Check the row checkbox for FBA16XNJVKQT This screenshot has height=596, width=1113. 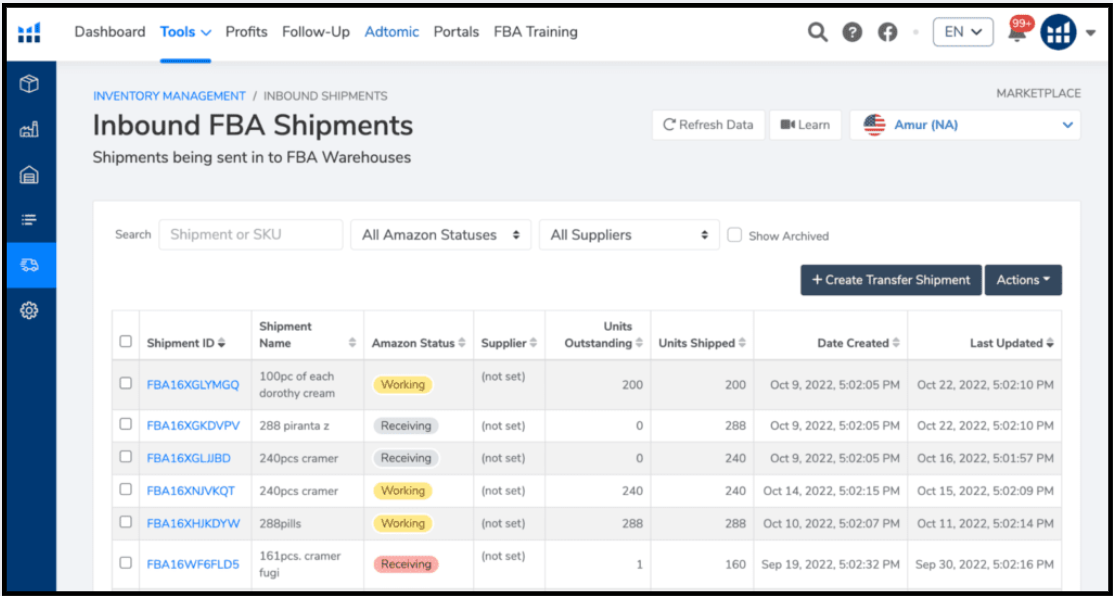pyautogui.click(x=126, y=490)
